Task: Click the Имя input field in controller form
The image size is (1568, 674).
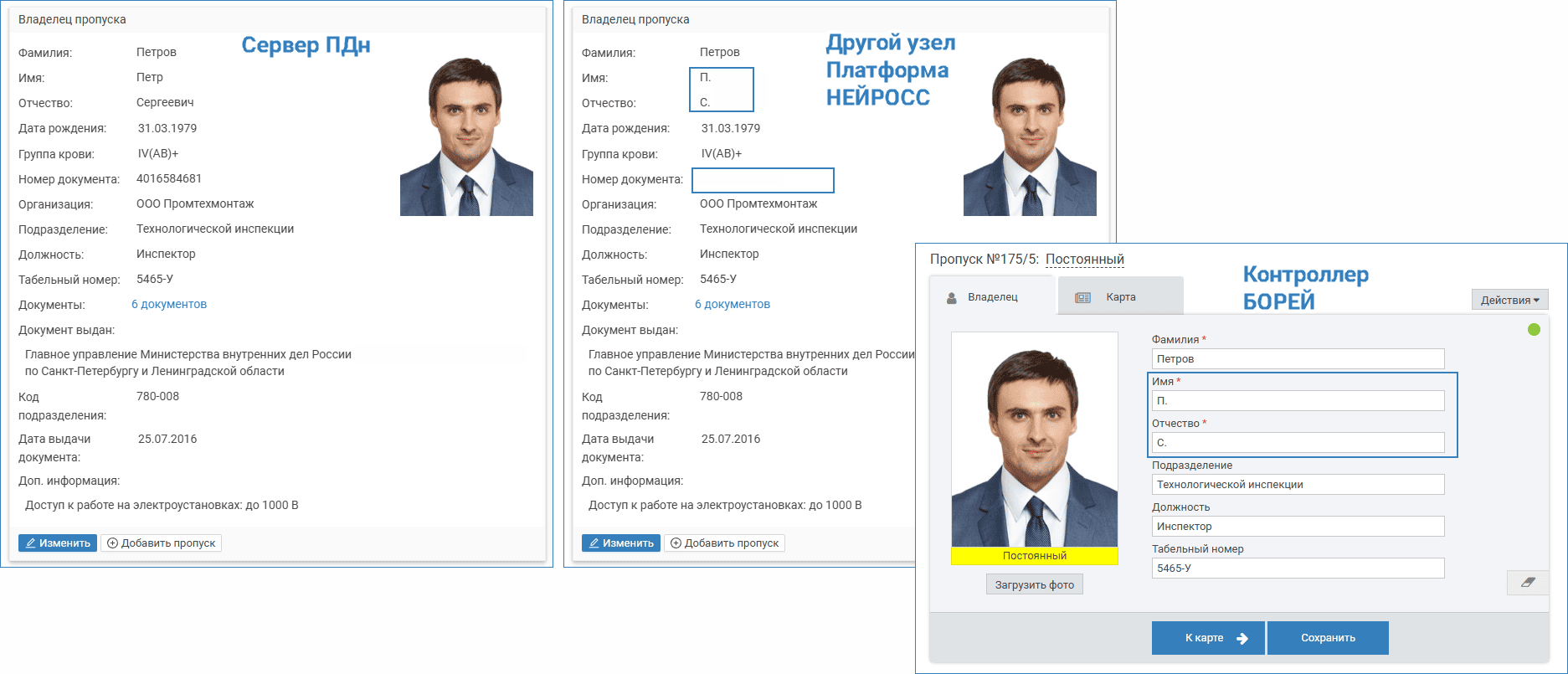Action: [x=1298, y=401]
